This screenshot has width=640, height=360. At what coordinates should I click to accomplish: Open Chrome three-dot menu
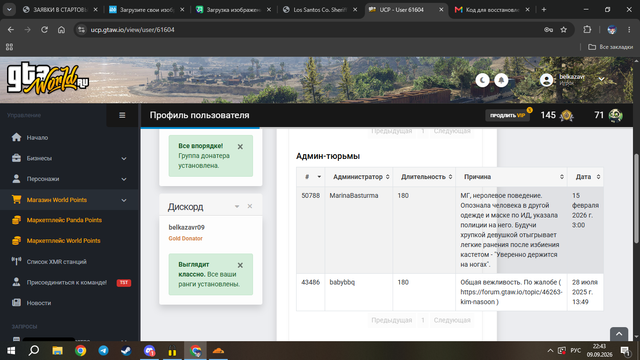[x=629, y=29]
